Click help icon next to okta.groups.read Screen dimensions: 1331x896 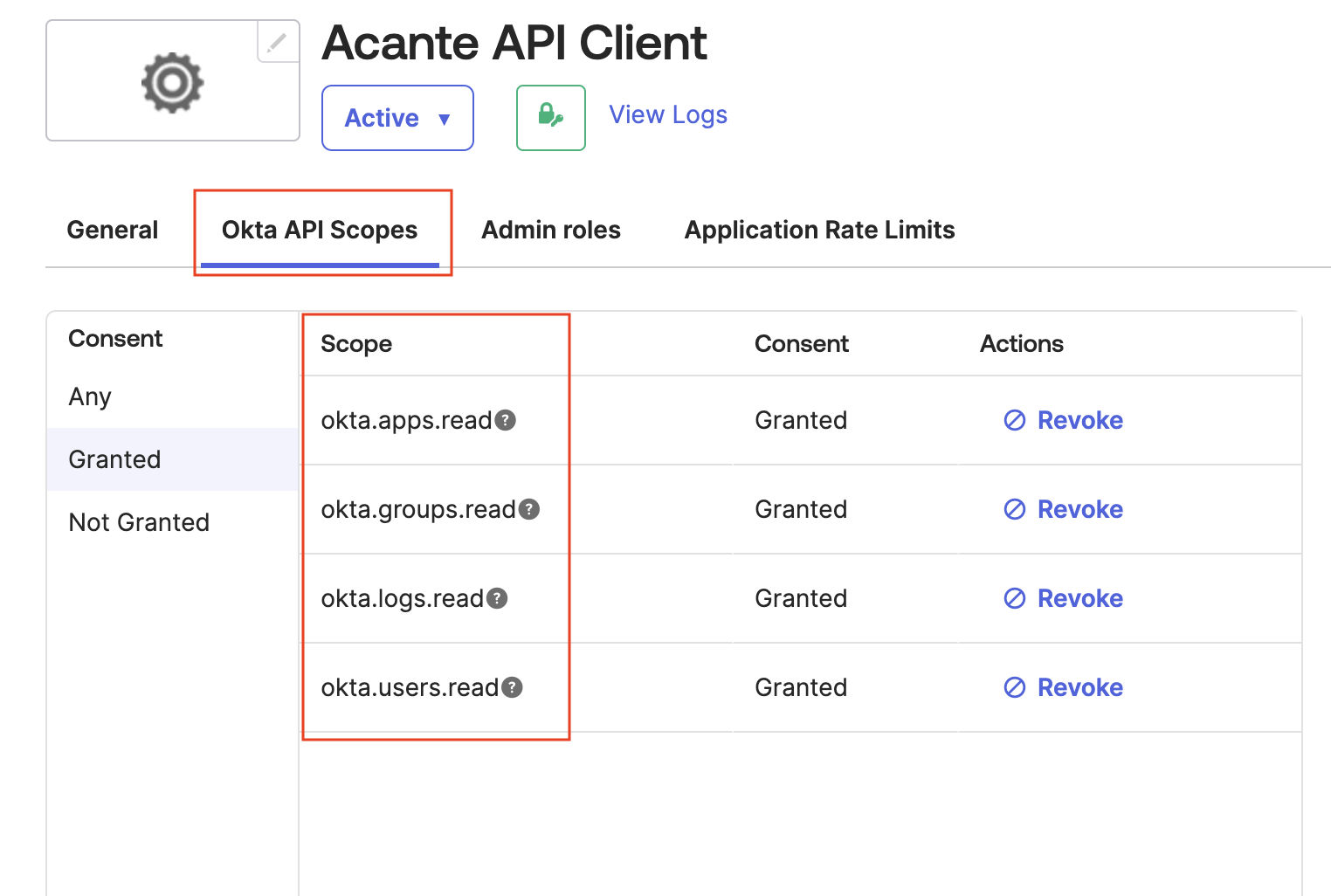529,509
